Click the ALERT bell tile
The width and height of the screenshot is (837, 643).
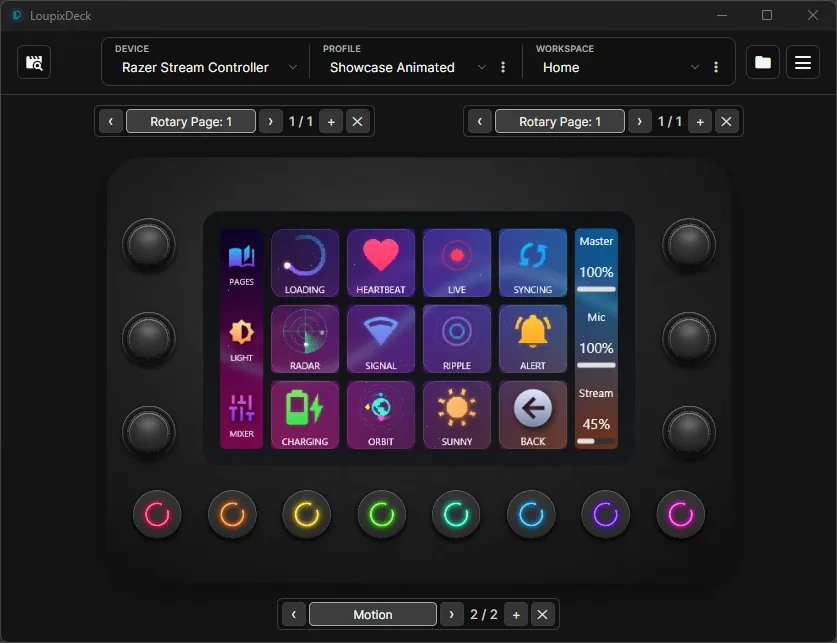pos(533,339)
